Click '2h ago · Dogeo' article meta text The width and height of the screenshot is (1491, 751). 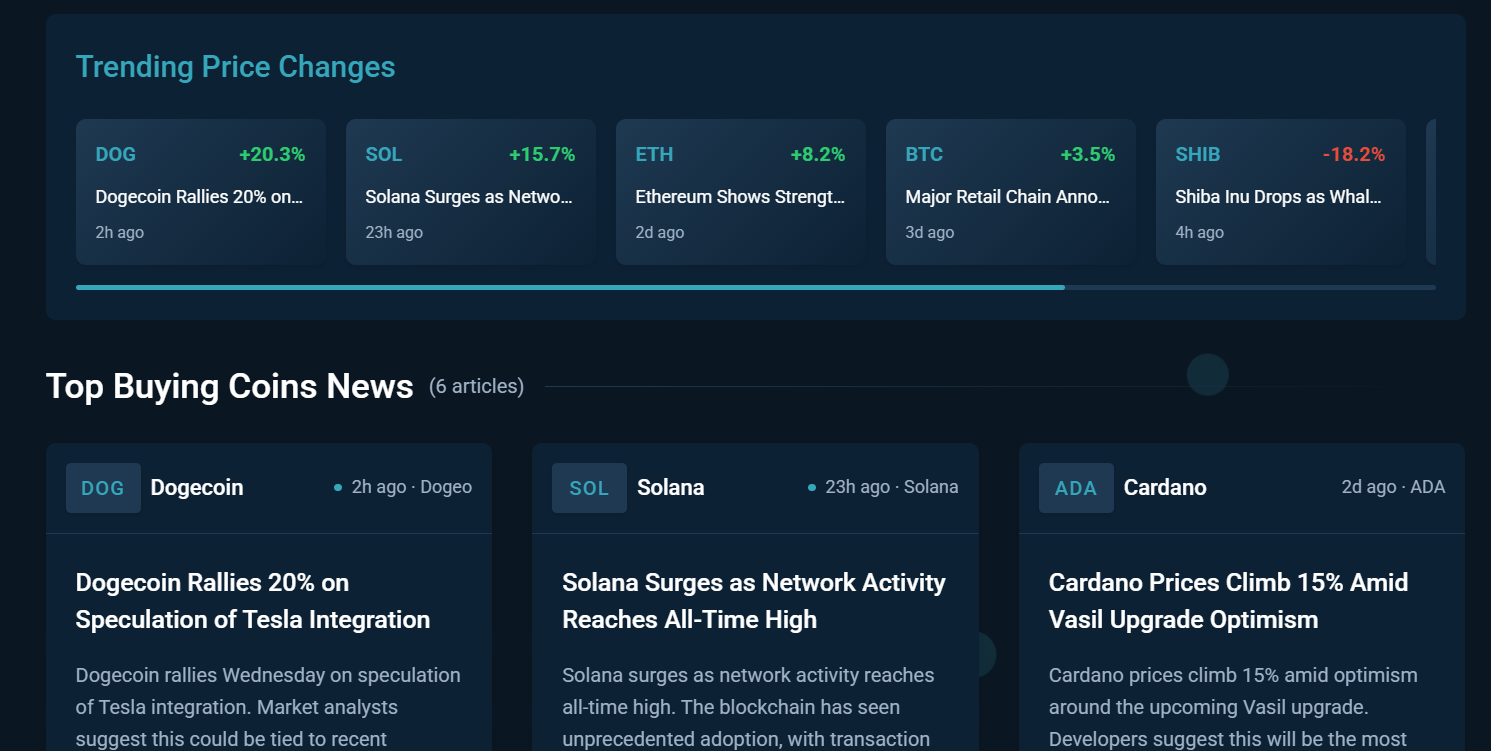click(411, 487)
